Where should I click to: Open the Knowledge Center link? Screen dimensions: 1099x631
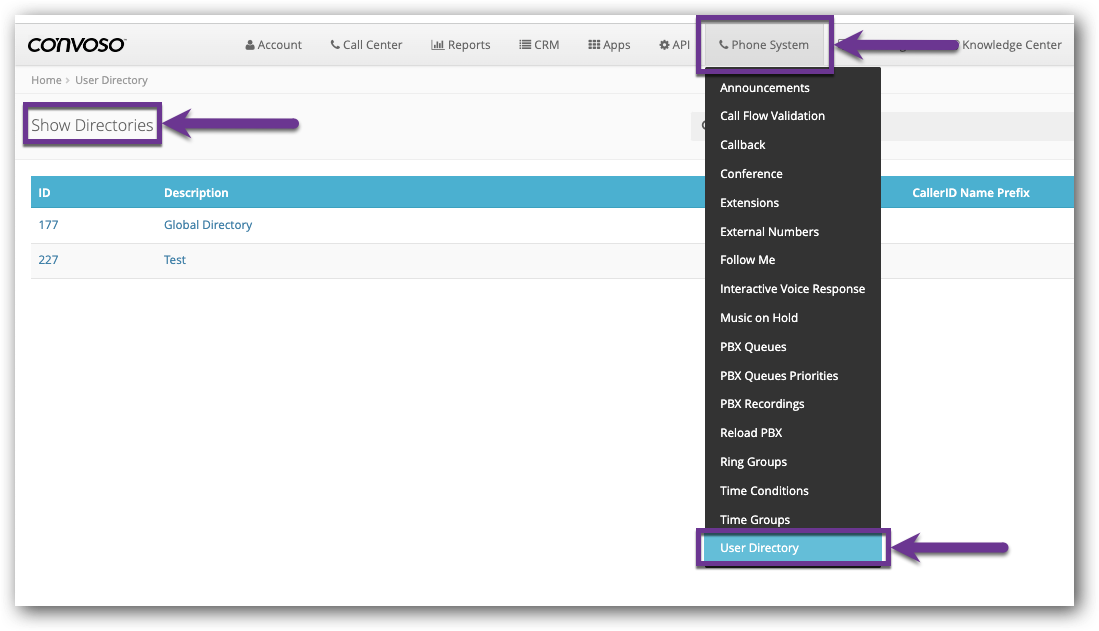tap(1011, 45)
